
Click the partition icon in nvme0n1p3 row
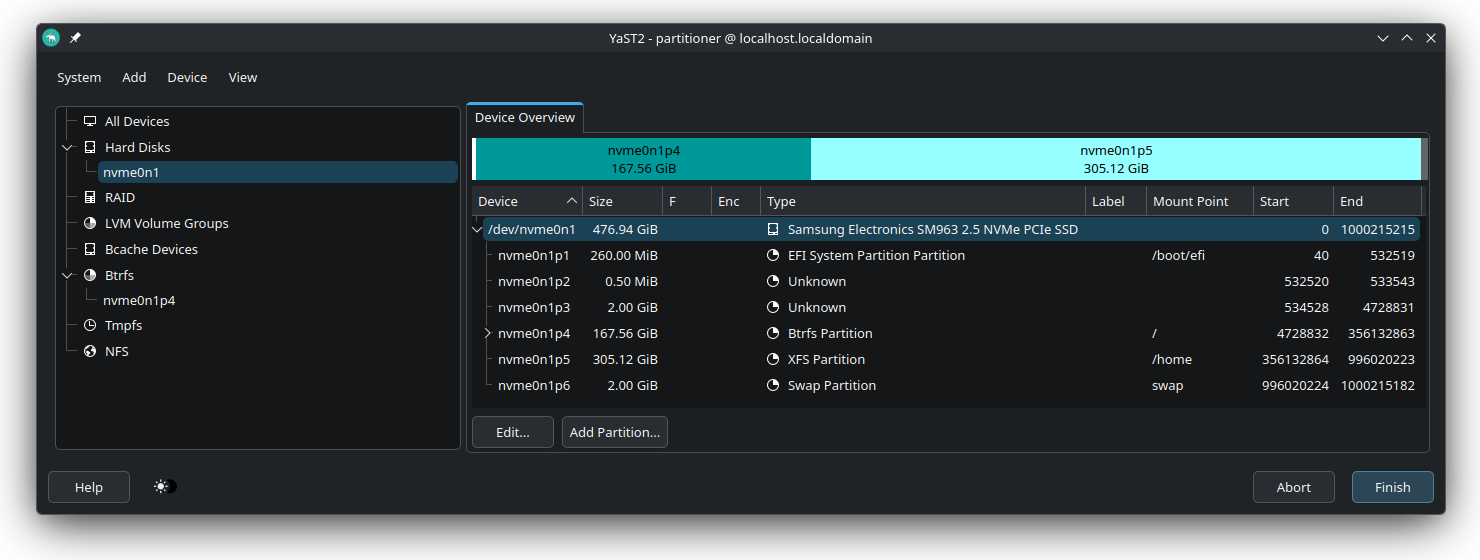(x=773, y=308)
